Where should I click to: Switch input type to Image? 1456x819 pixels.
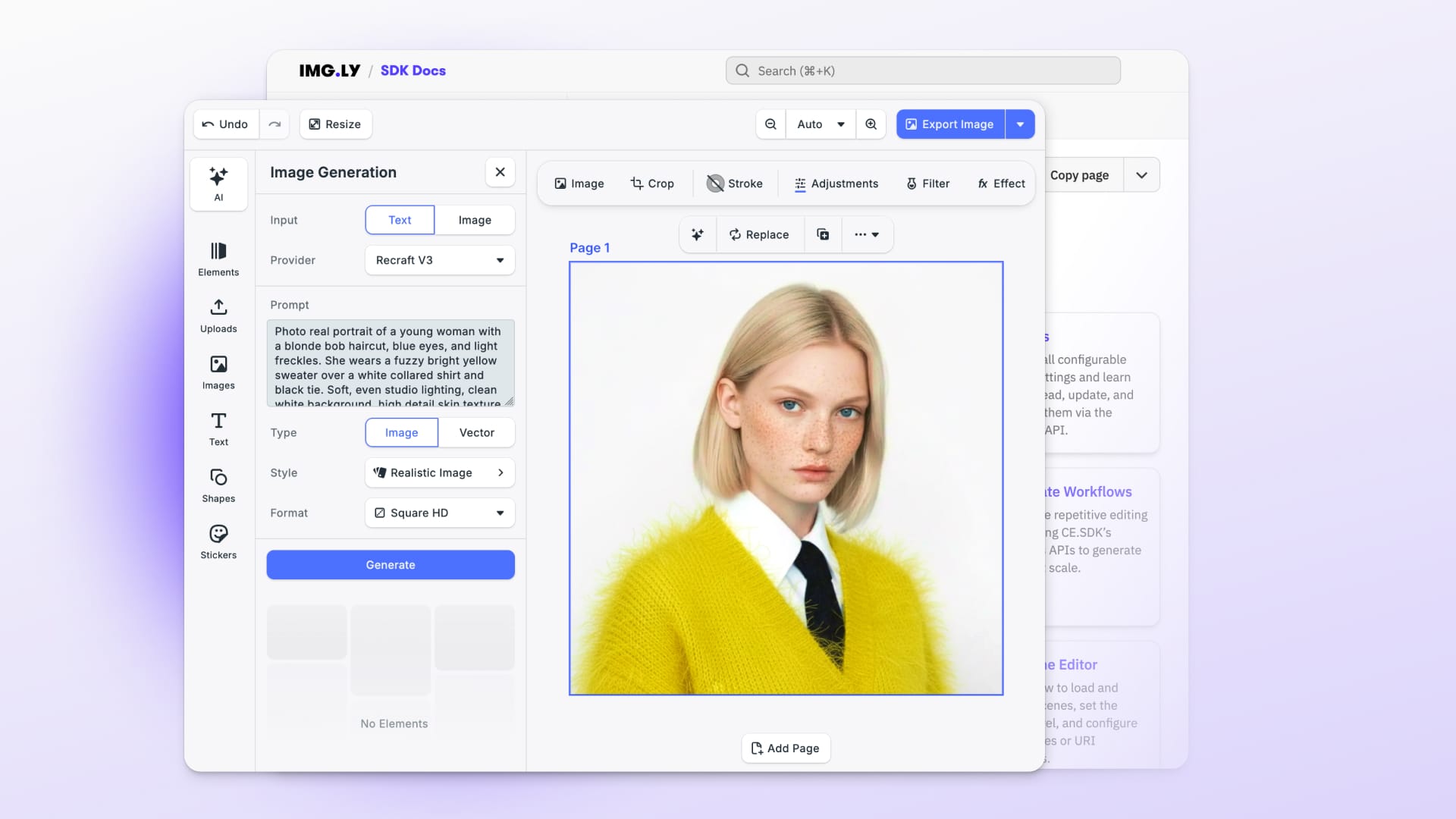[475, 220]
